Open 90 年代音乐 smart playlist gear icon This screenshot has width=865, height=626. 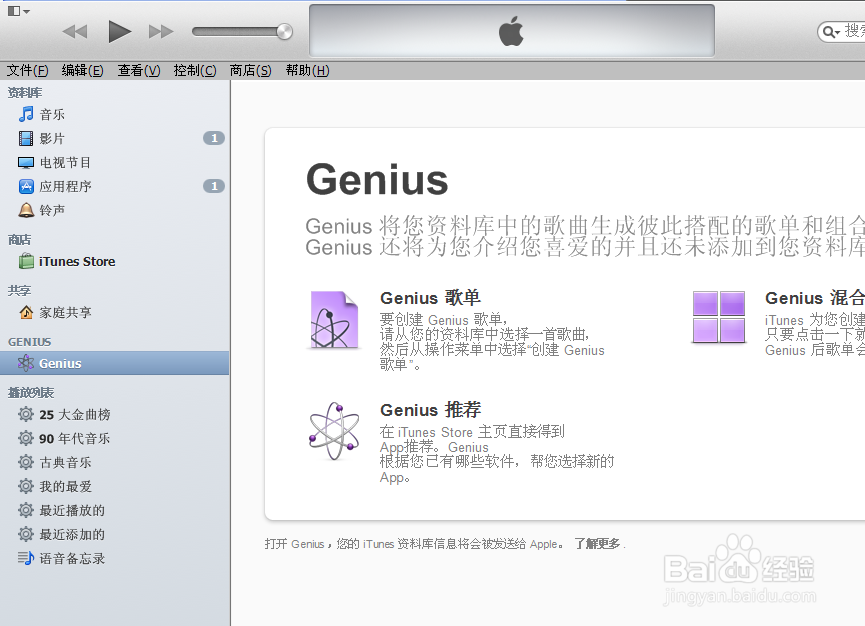[26, 438]
